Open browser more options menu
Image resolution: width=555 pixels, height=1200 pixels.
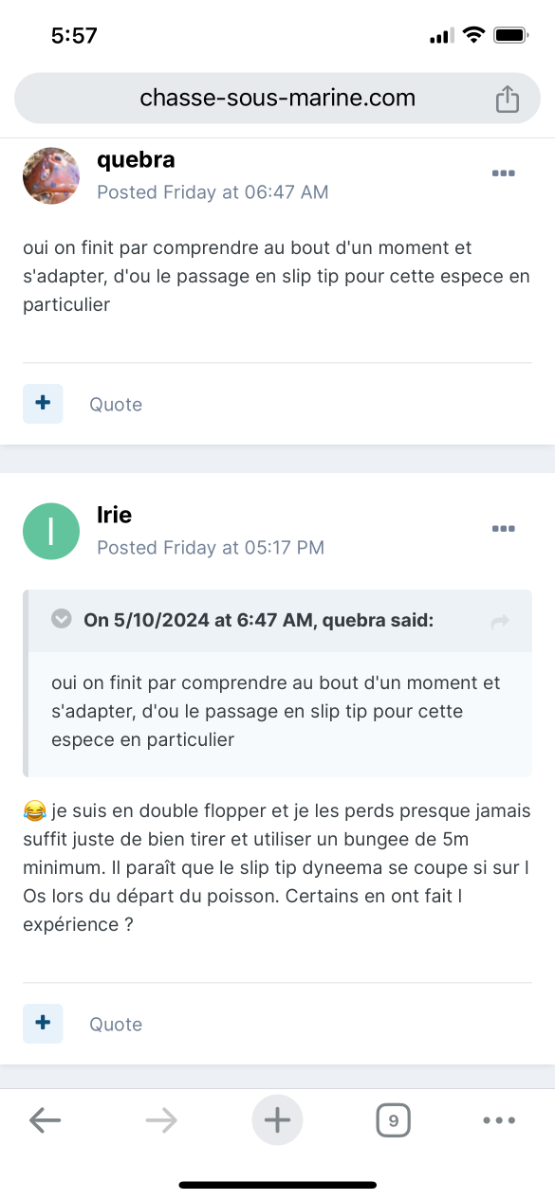(499, 1121)
